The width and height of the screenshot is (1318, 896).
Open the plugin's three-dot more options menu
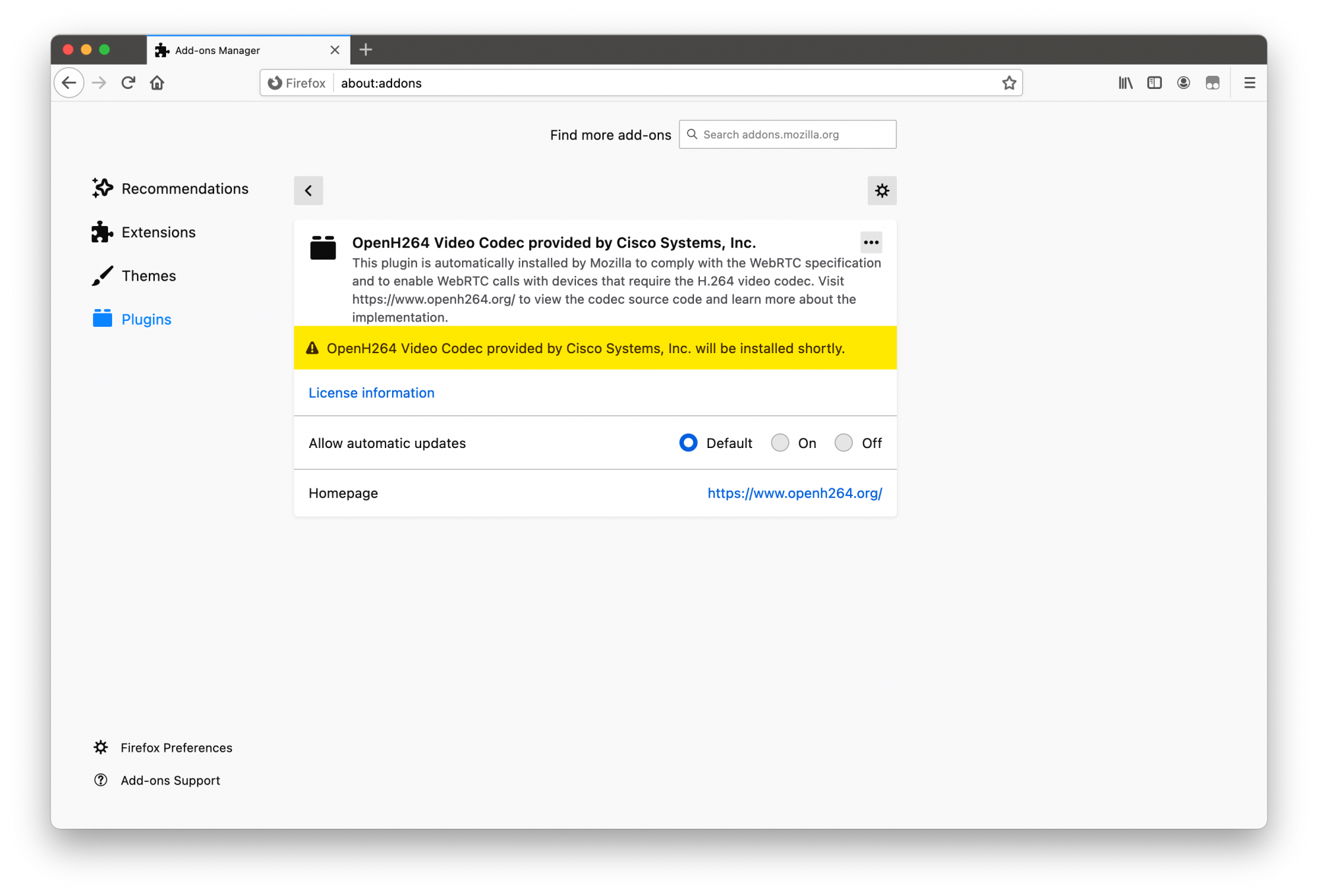871,242
